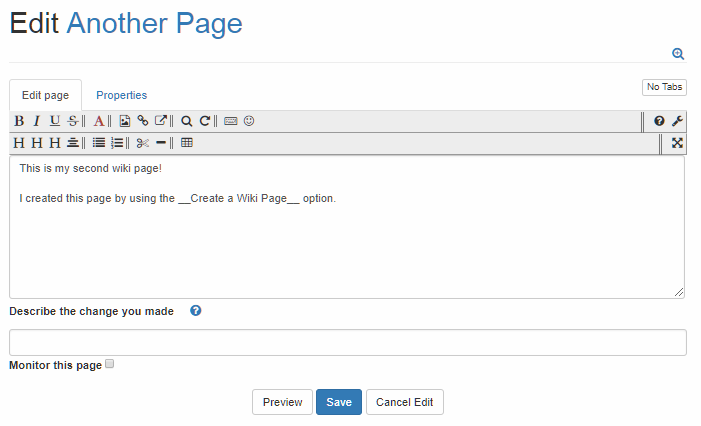The height and width of the screenshot is (426, 701).
Task: Toggle the No Tabs button
Action: pyautogui.click(x=664, y=87)
